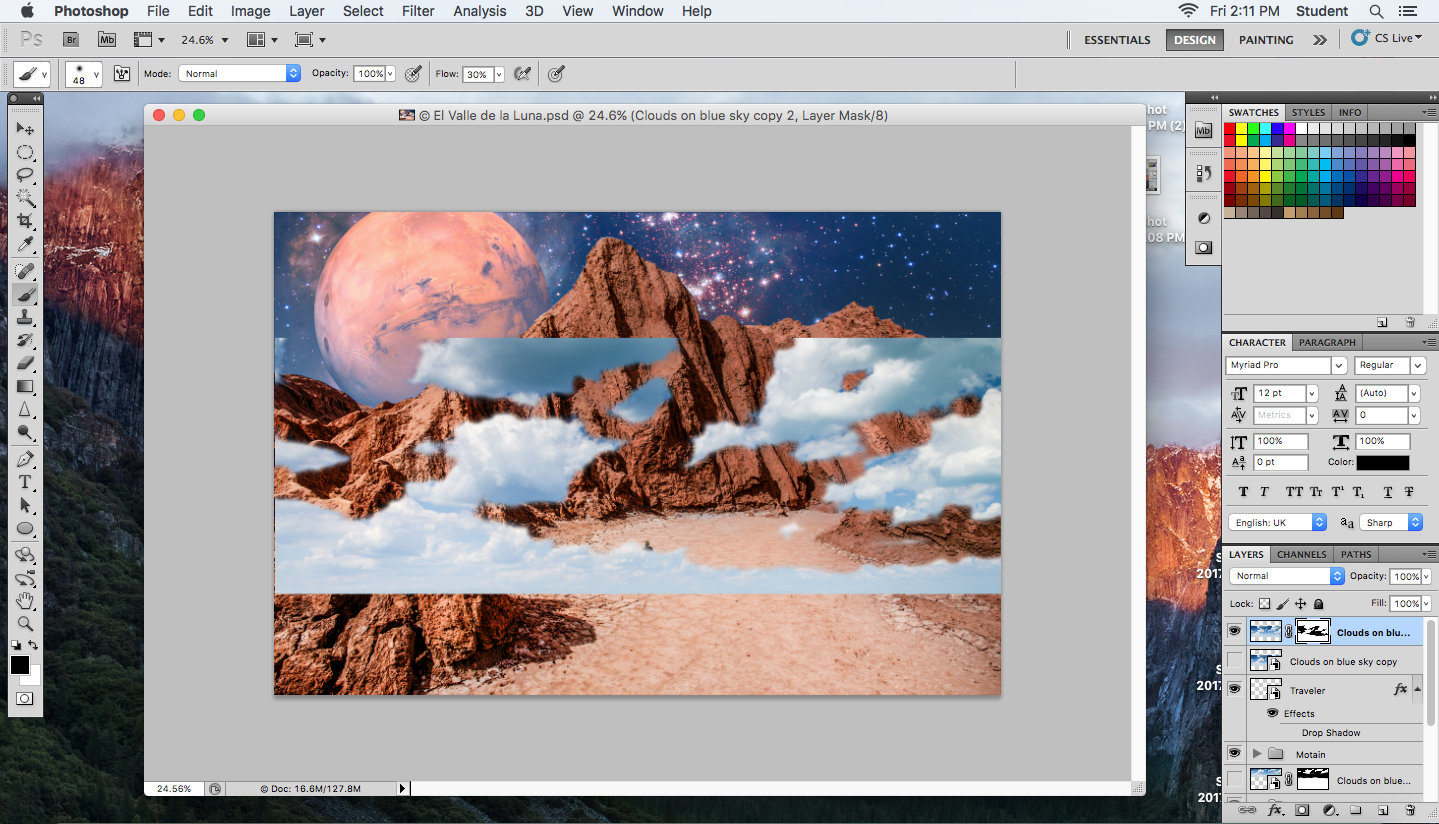The image size is (1439, 824).
Task: Select the Pen tool
Action: 25,459
